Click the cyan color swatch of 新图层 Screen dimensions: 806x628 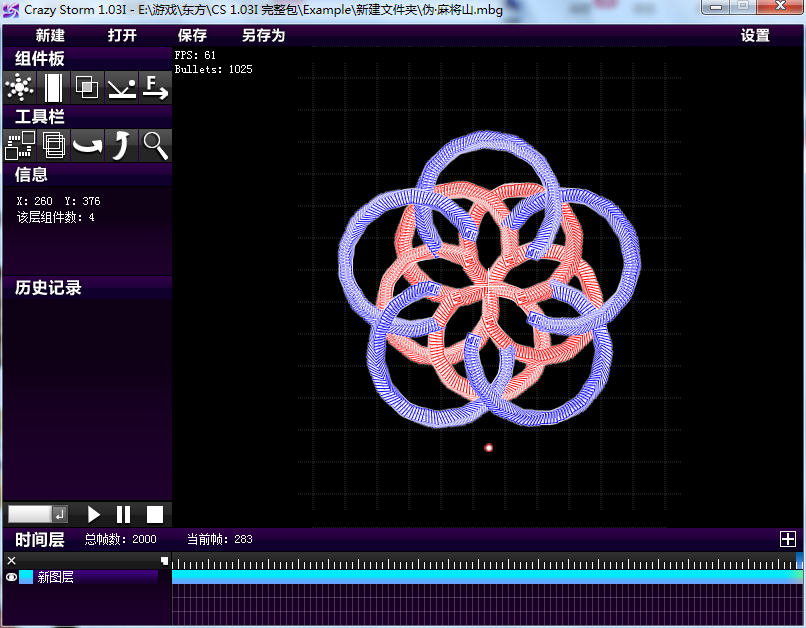pos(26,577)
